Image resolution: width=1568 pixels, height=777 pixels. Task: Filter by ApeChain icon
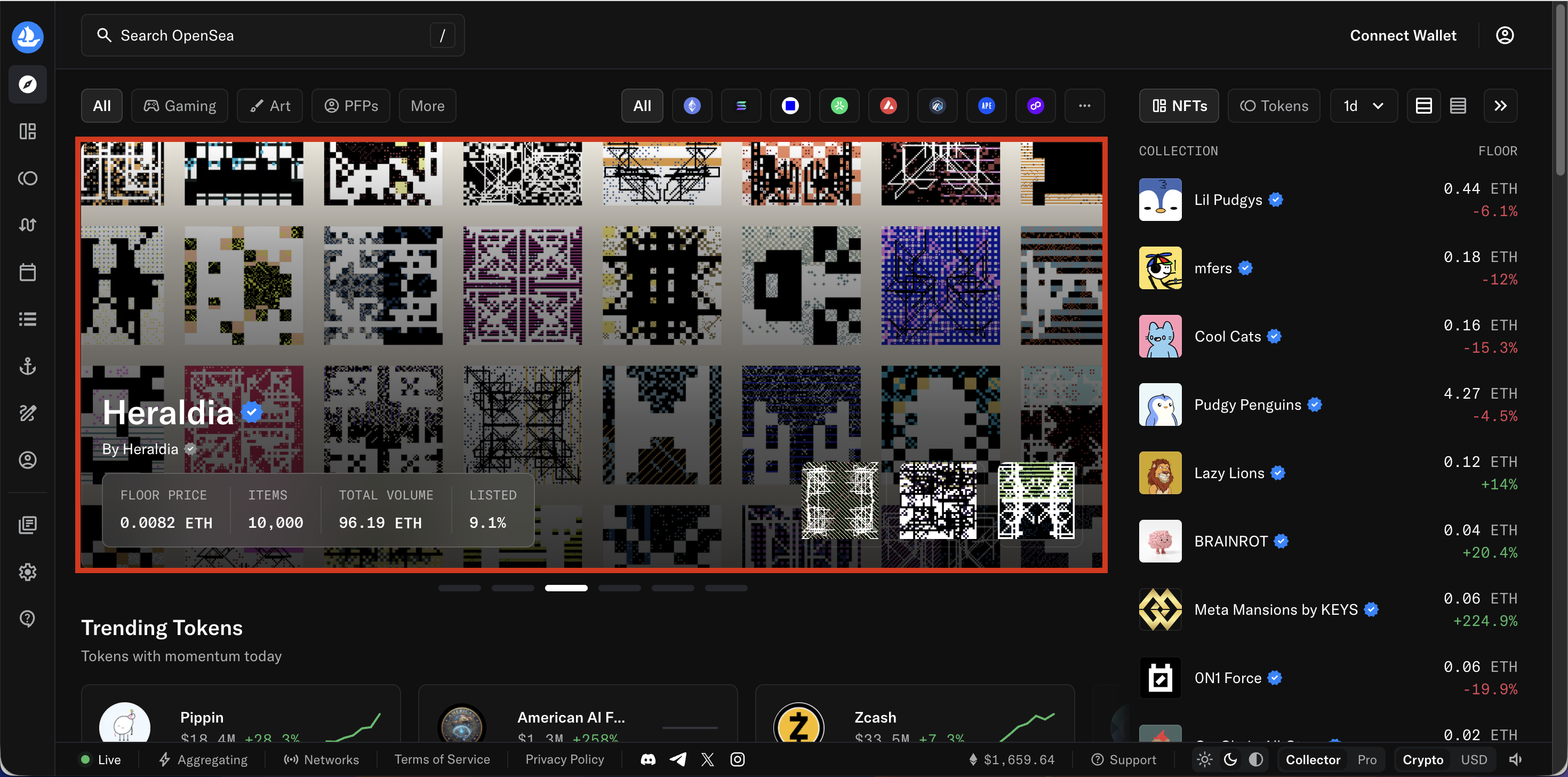[986, 106]
